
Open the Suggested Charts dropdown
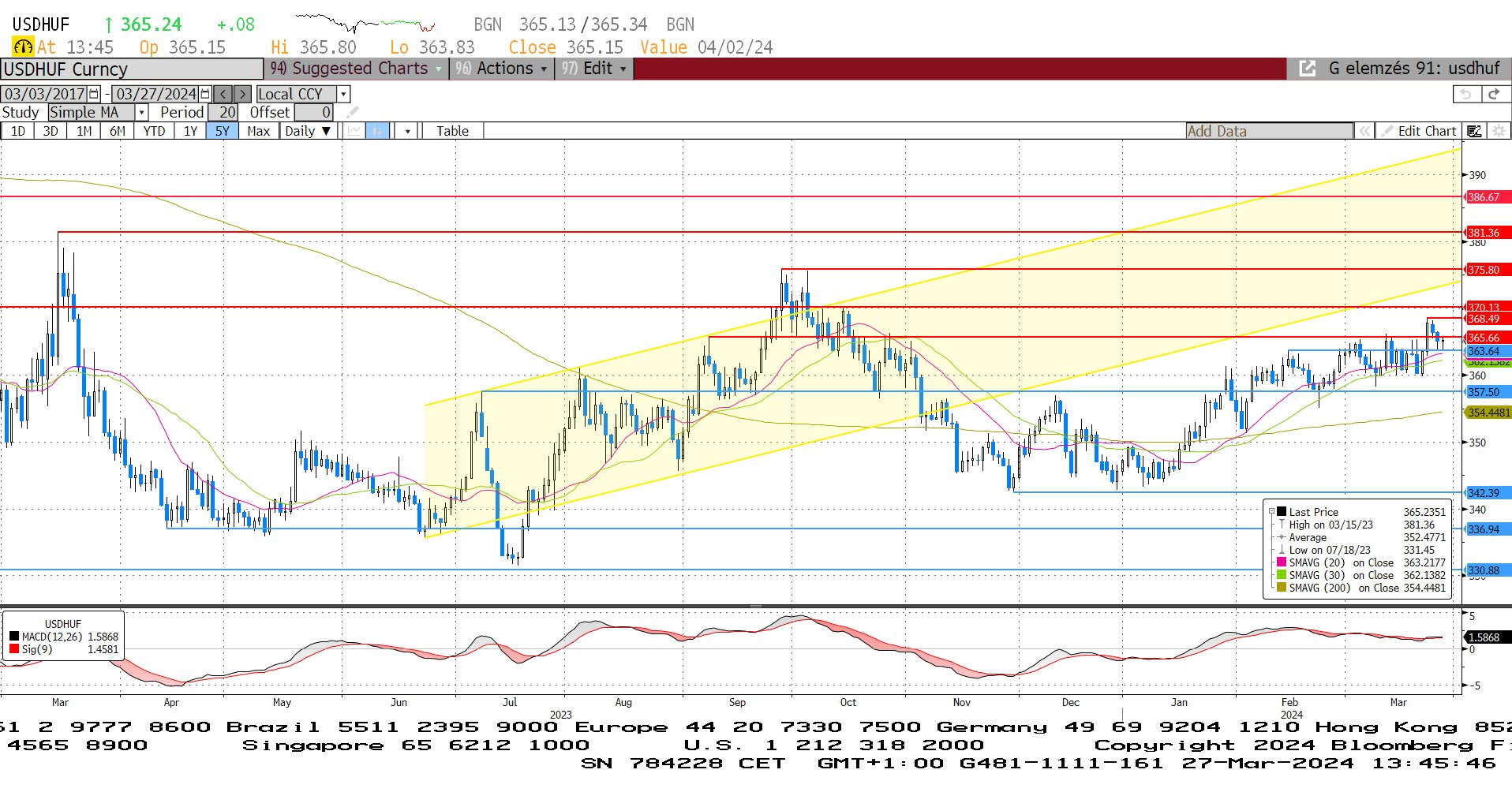tap(356, 69)
